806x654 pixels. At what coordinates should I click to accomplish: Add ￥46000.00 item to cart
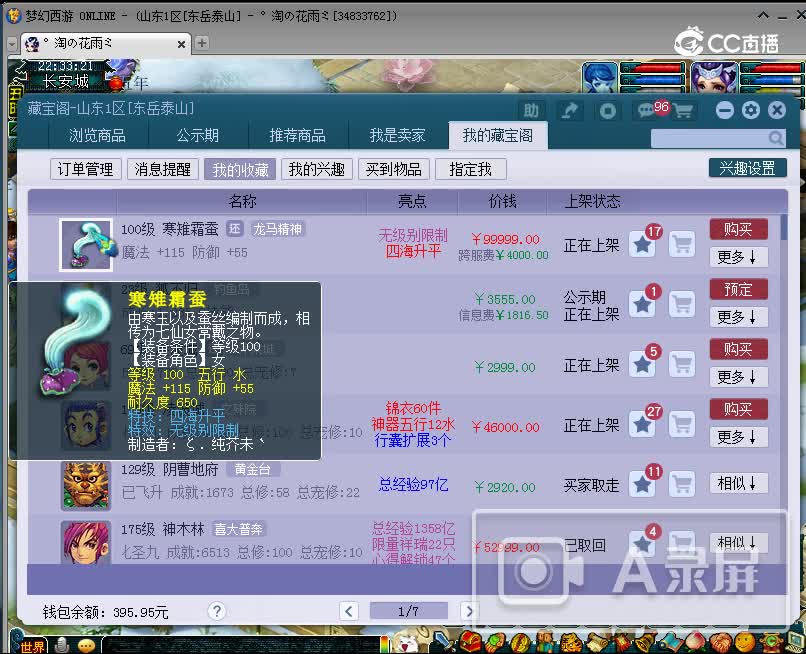tap(682, 425)
